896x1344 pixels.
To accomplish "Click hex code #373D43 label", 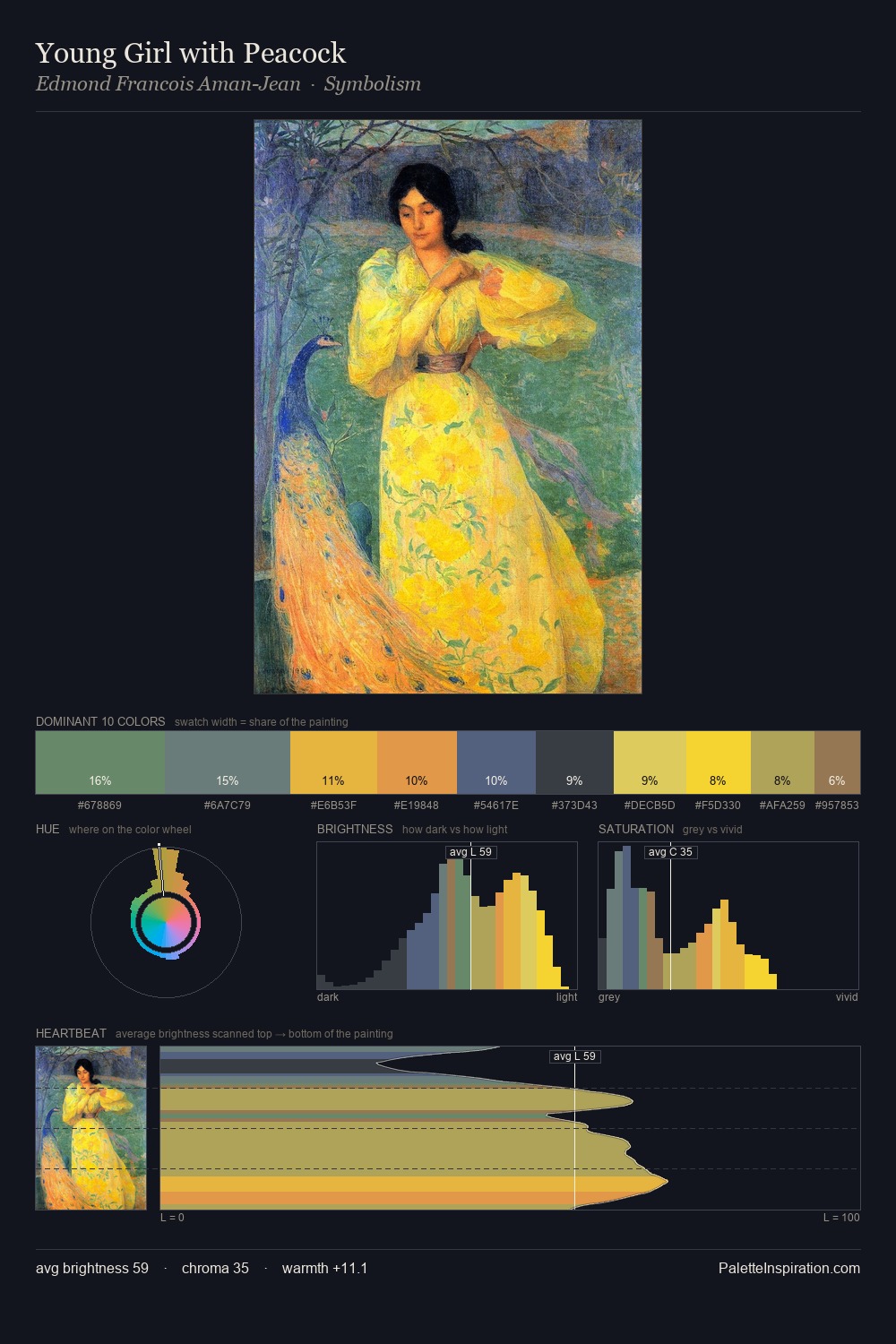I will 574,806.
